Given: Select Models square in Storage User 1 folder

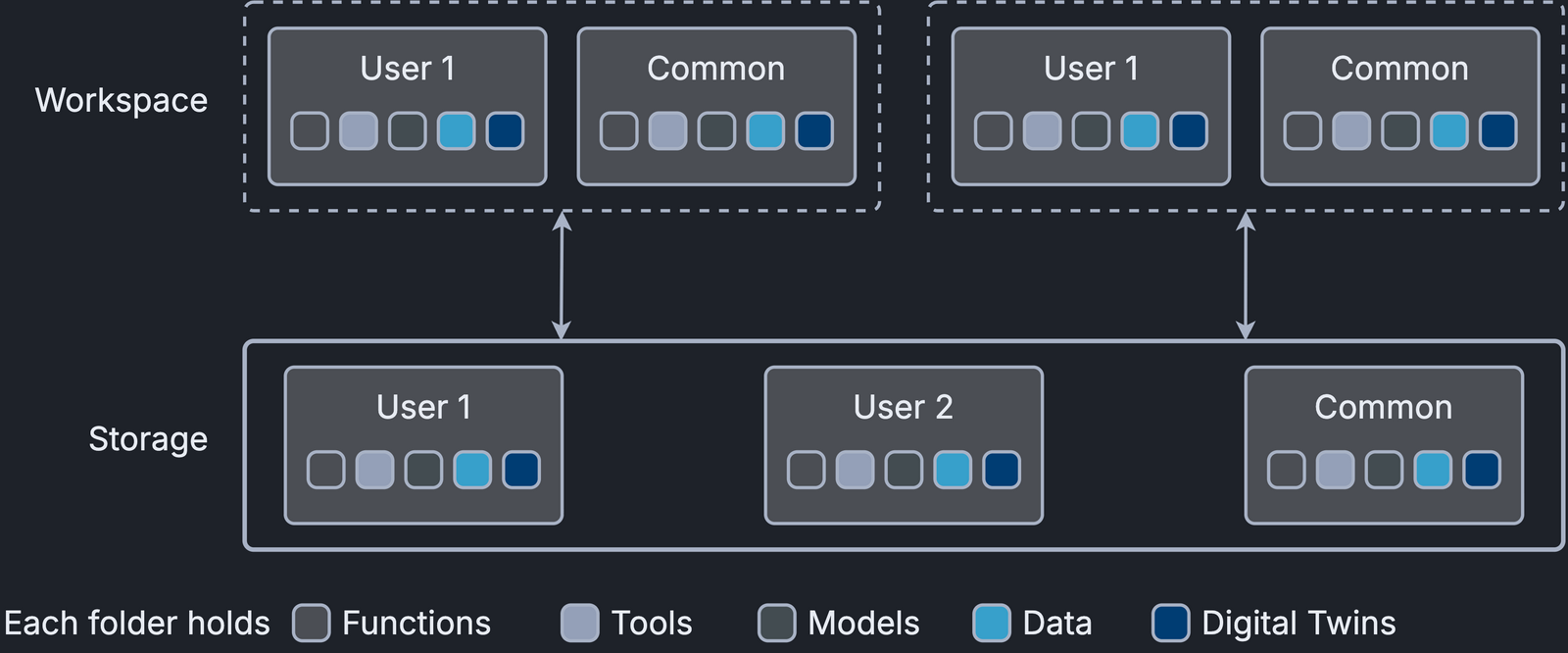Looking at the screenshot, I should (423, 470).
